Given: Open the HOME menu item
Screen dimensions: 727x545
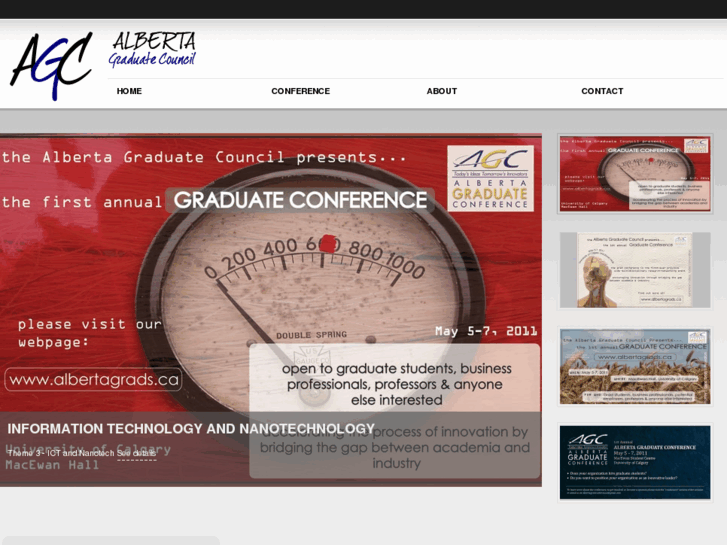Looking at the screenshot, I should 129,91.
